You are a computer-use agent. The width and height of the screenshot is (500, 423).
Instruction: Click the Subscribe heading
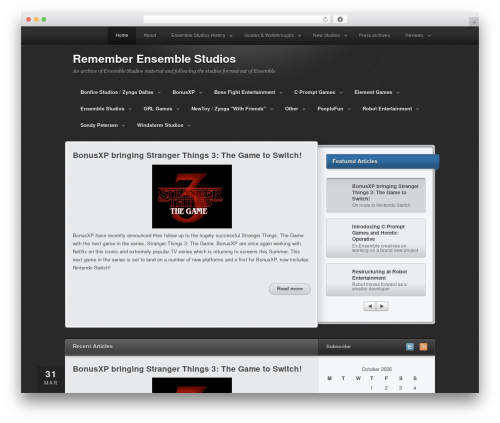[x=338, y=347]
